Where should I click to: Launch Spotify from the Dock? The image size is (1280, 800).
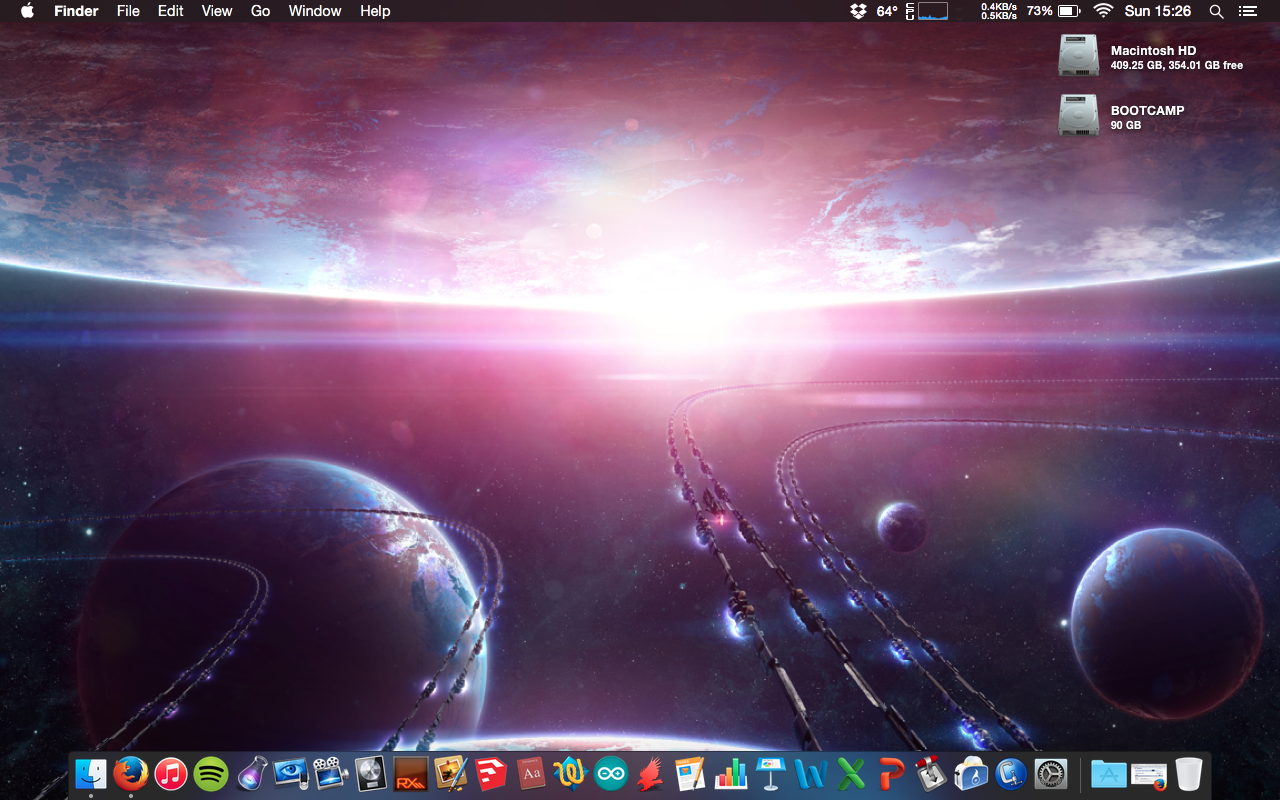pyautogui.click(x=211, y=773)
